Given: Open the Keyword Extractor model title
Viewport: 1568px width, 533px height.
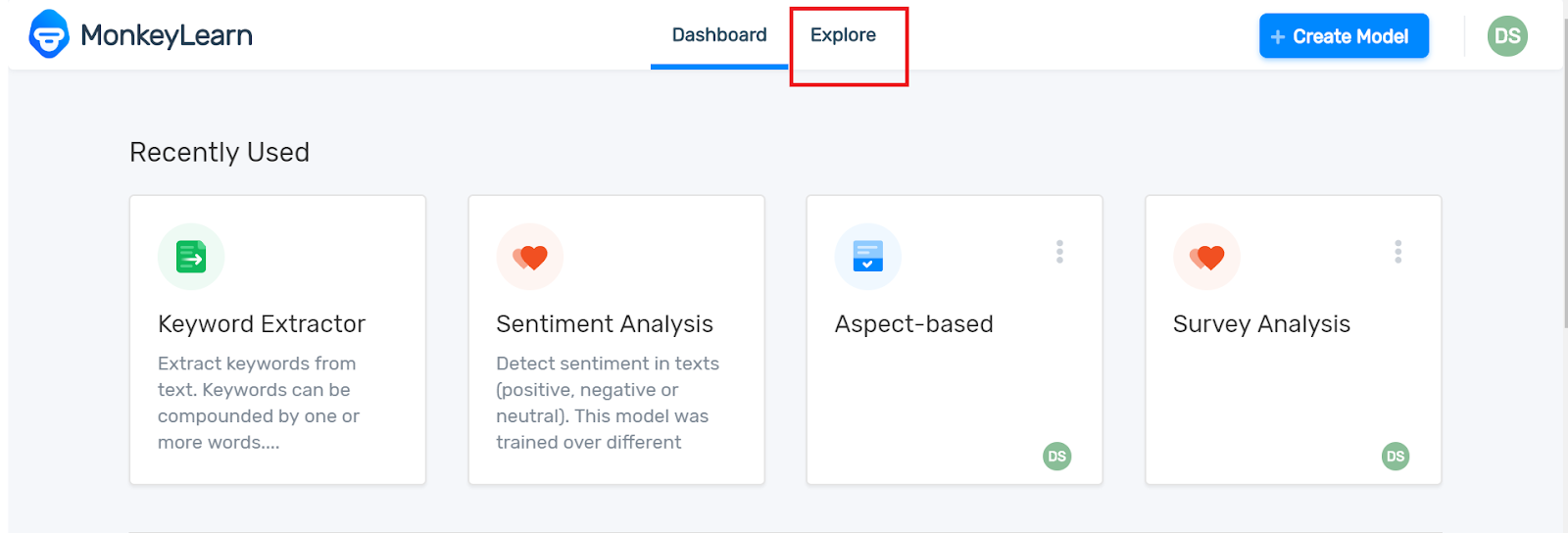Looking at the screenshot, I should (262, 324).
